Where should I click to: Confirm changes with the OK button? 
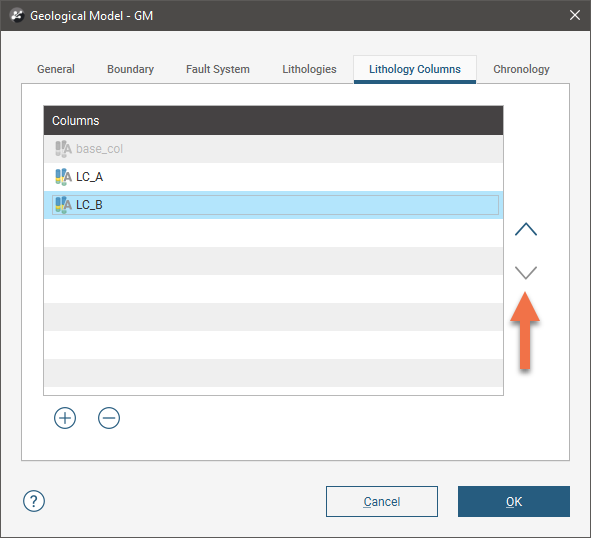click(x=514, y=501)
